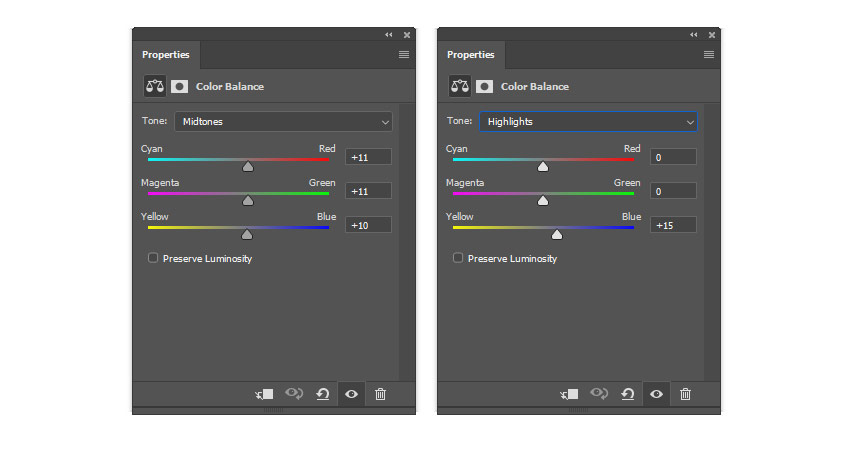The width and height of the screenshot is (850, 453).
Task: View previous state in Highlights panel
Action: click(x=599, y=393)
